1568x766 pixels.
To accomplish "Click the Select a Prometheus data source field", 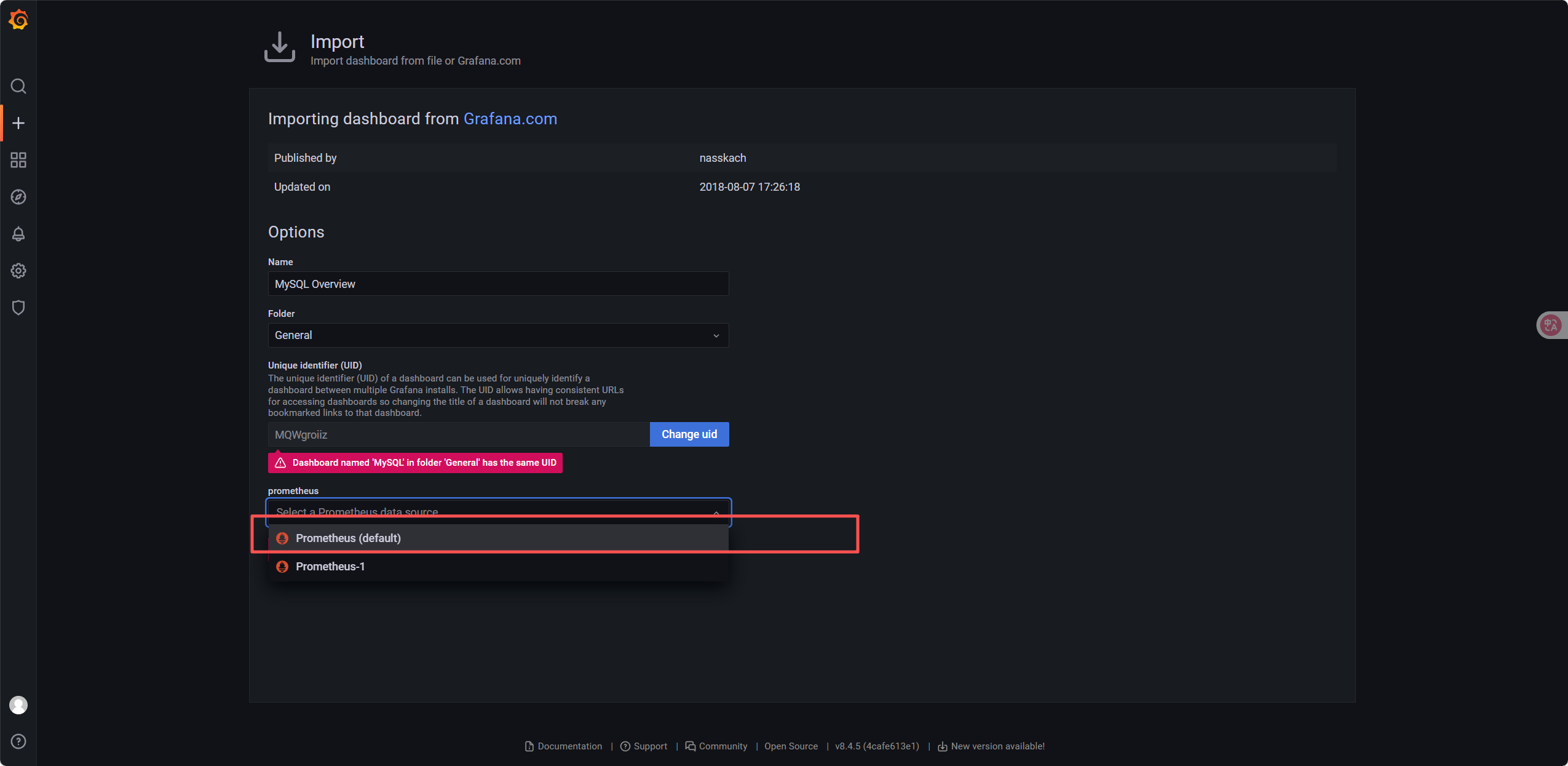I will pyautogui.click(x=498, y=513).
